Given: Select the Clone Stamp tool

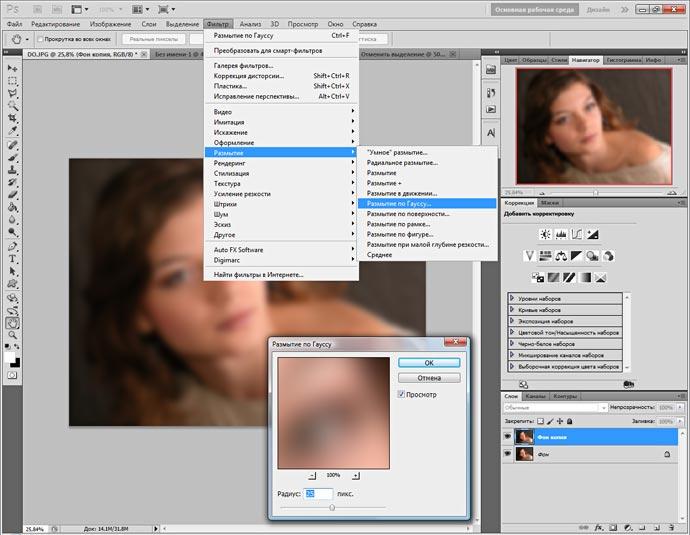Looking at the screenshot, I should tap(12, 169).
